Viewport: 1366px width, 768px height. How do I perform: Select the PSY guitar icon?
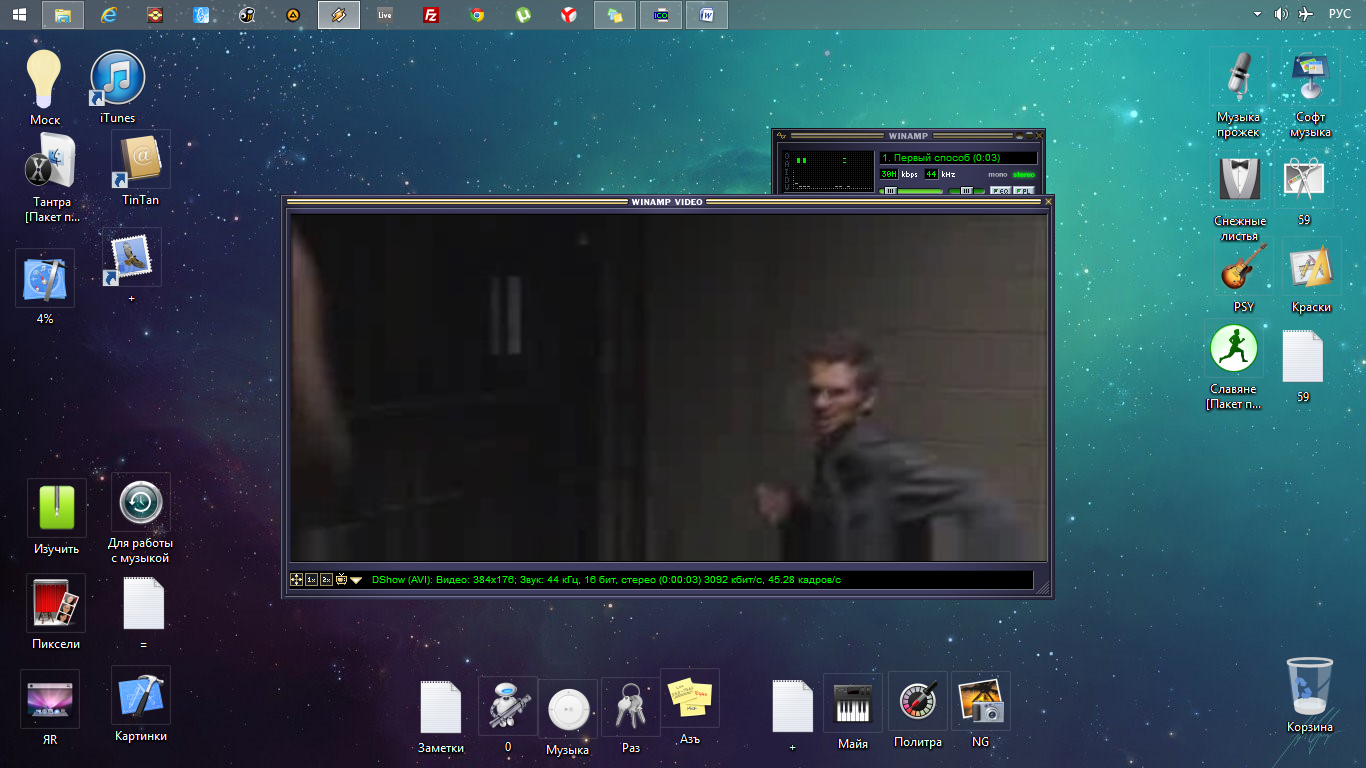point(1244,276)
